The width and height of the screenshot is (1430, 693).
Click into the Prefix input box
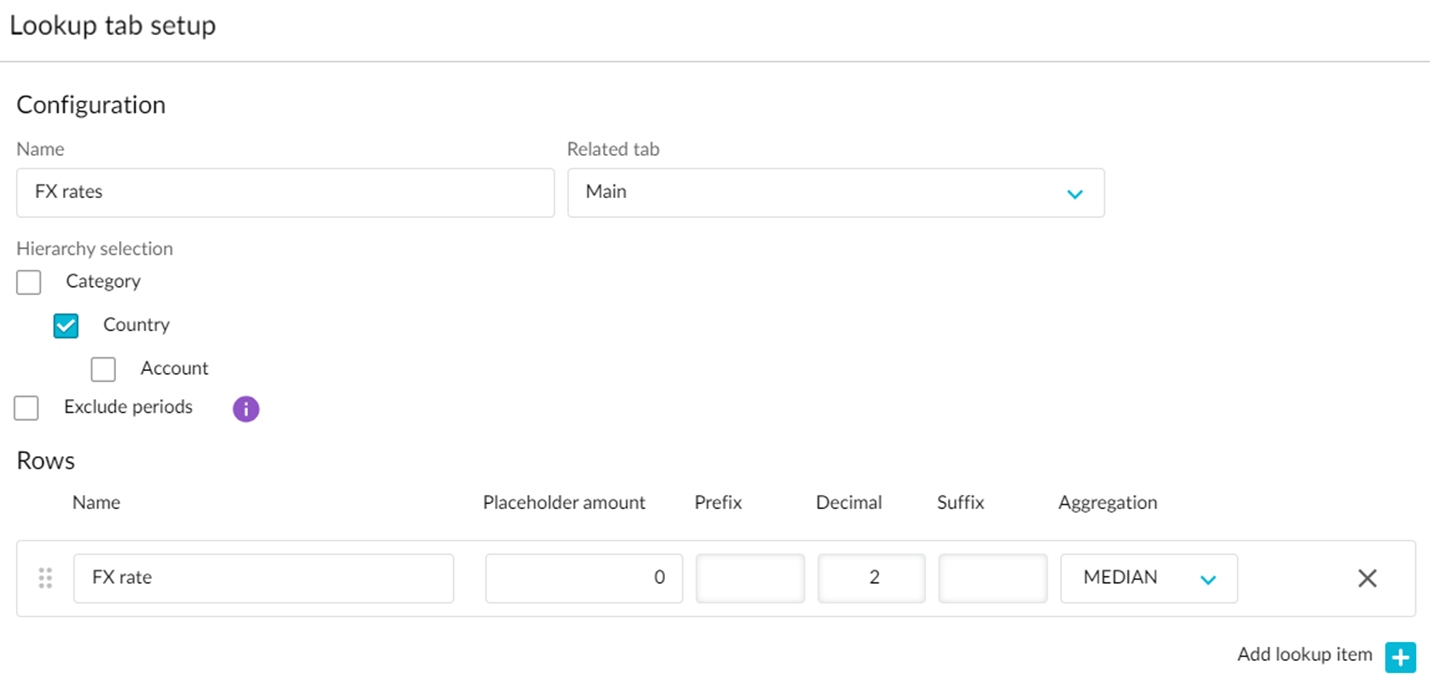[x=750, y=578]
